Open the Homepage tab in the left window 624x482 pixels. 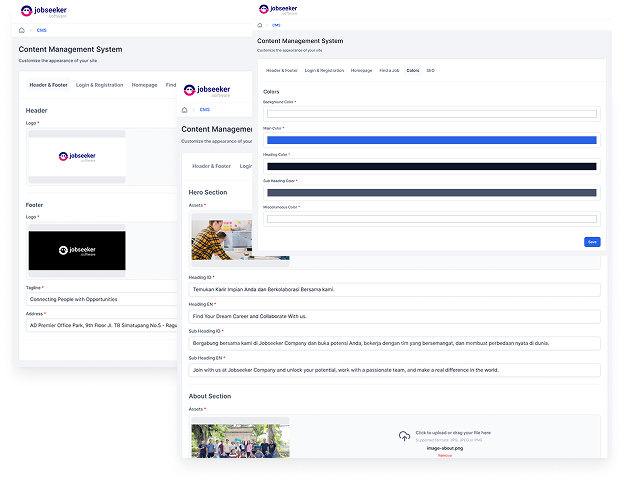tap(144, 85)
